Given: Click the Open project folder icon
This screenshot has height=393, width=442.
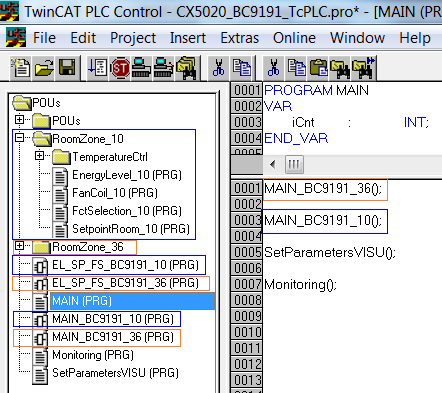Looking at the screenshot, I should click(x=44, y=68).
